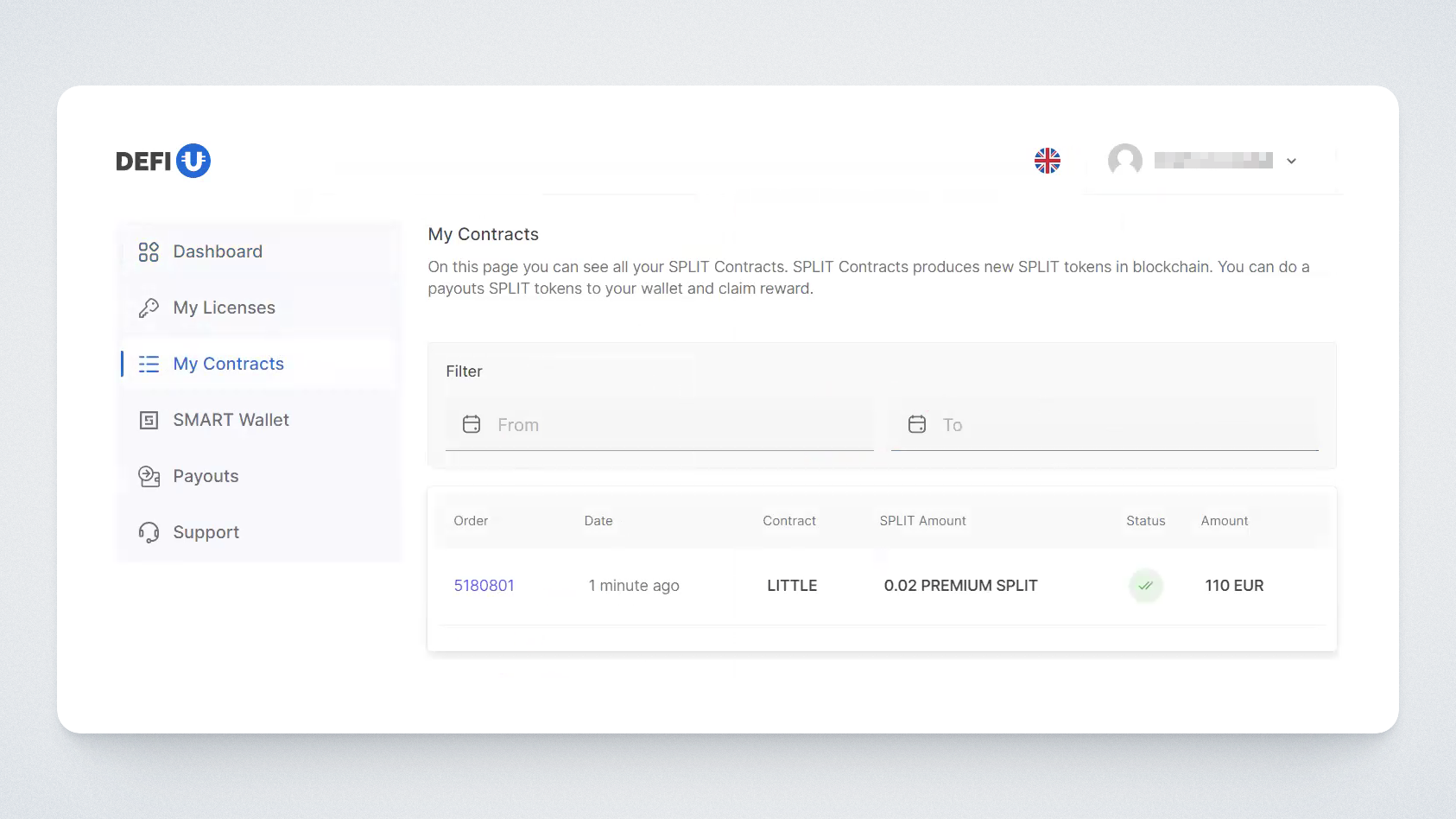Open the My Contracts menu item

click(228, 365)
